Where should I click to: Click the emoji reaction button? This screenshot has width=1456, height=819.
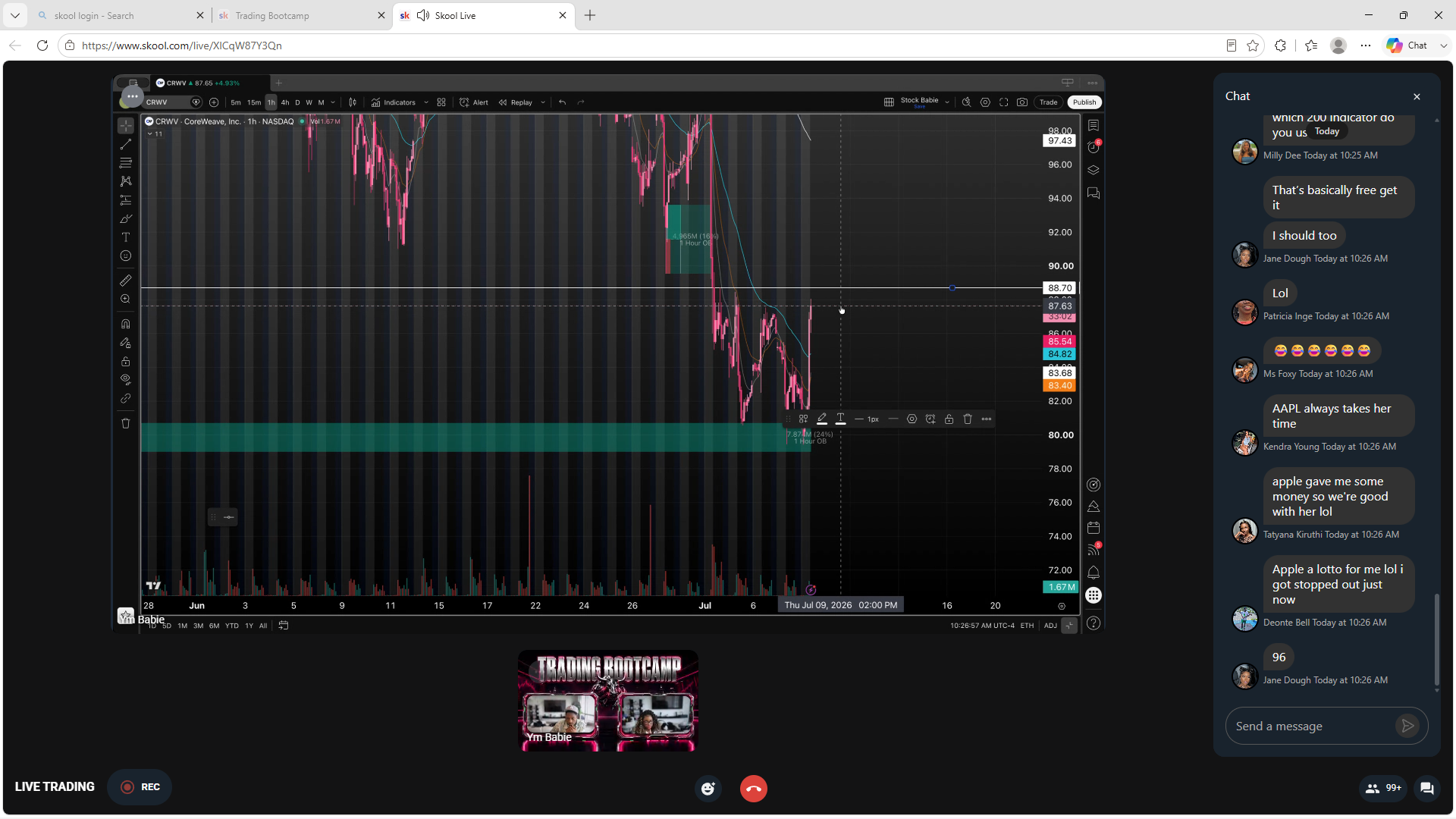[x=708, y=789]
